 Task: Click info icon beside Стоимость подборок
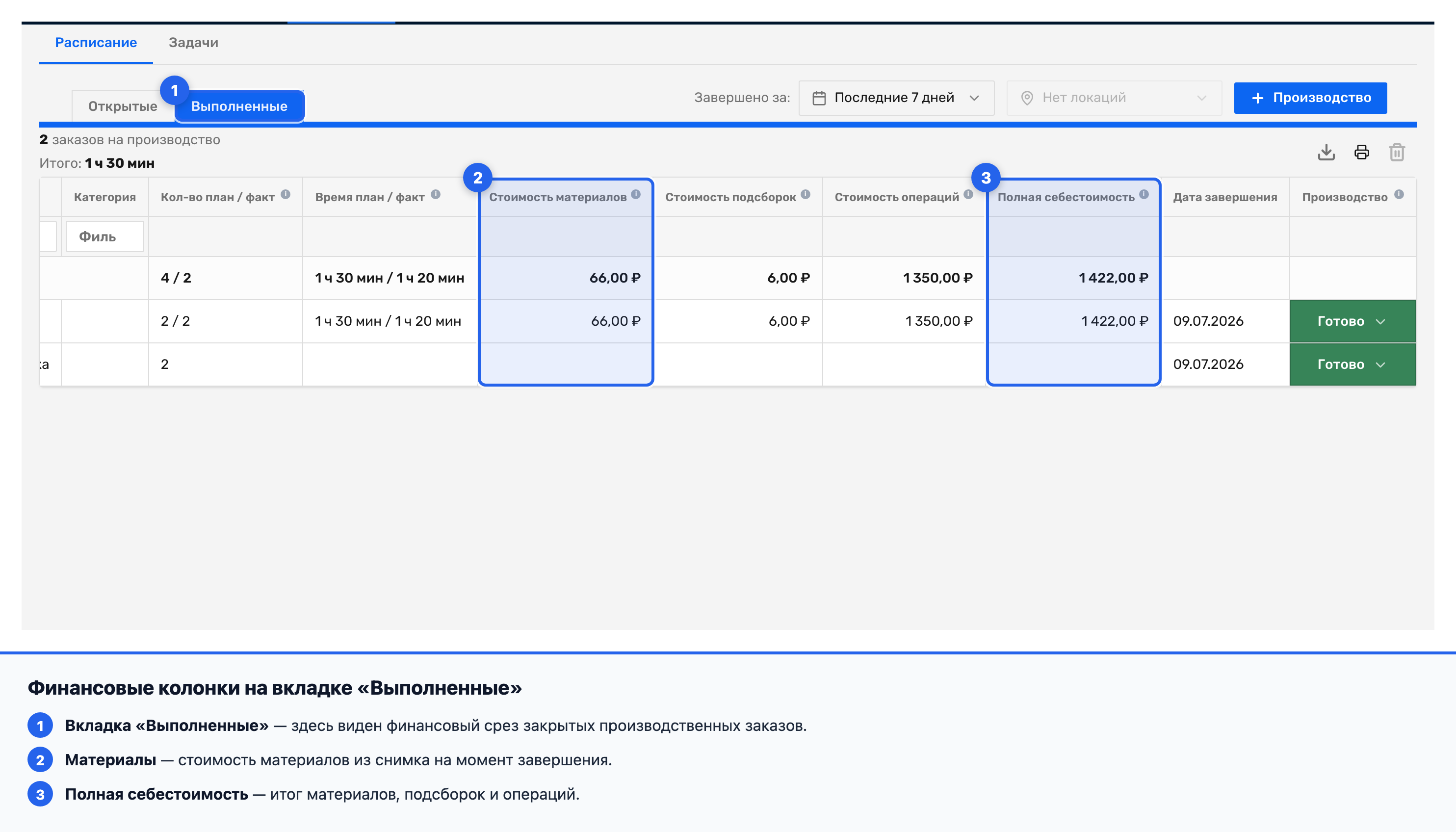pos(806,194)
